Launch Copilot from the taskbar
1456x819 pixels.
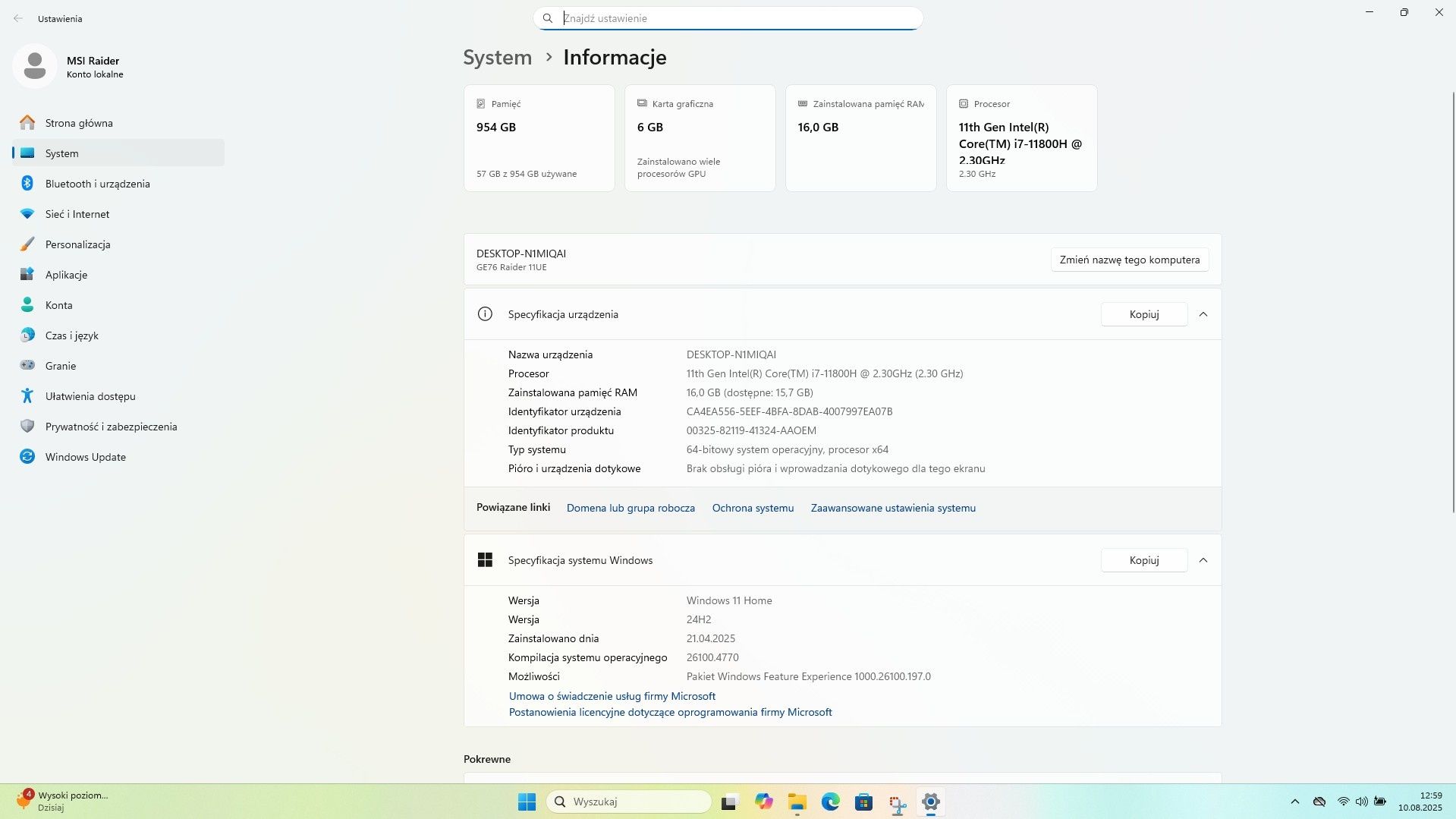pyautogui.click(x=763, y=802)
